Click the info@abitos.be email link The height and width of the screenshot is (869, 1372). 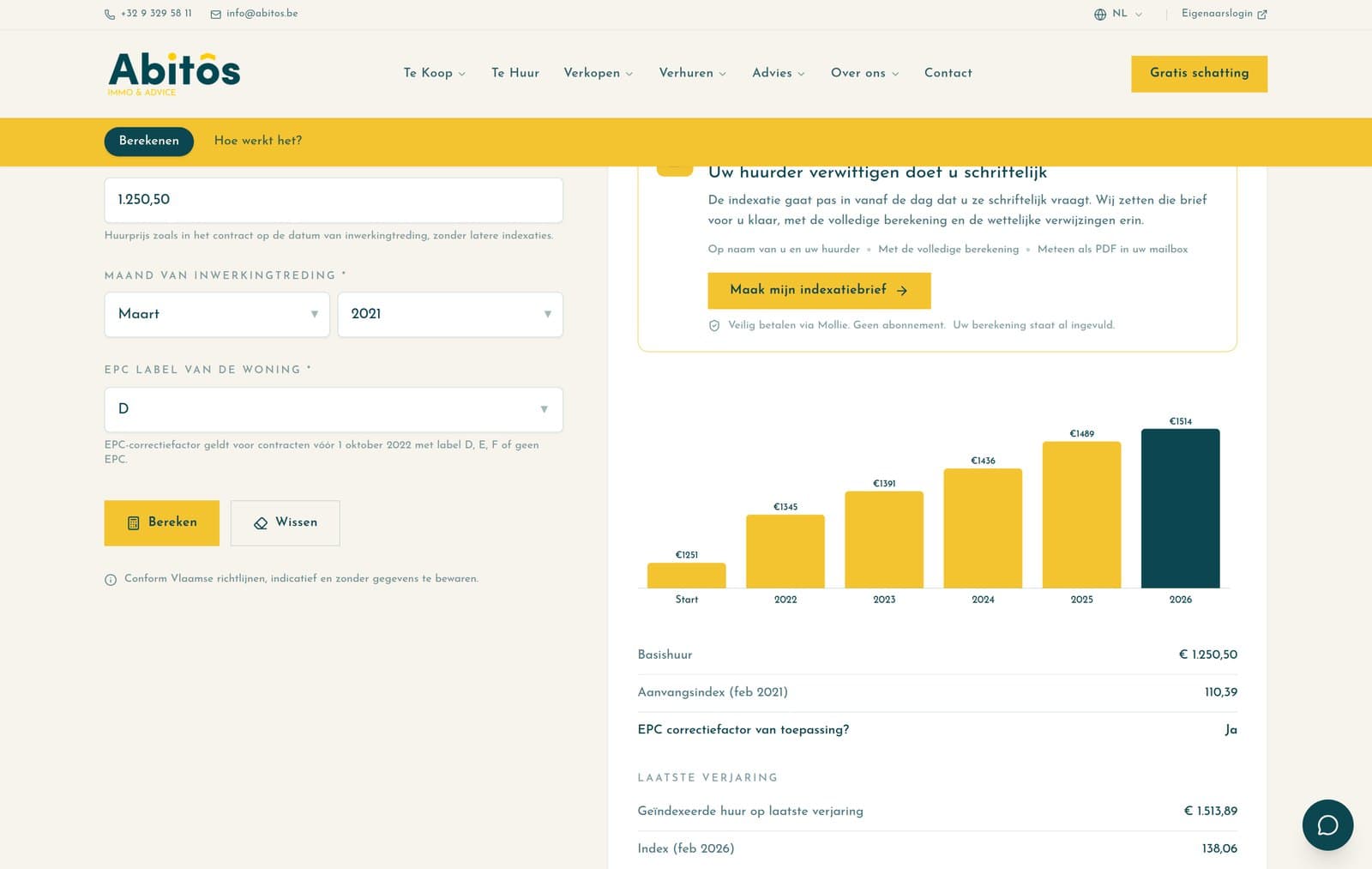tap(262, 14)
